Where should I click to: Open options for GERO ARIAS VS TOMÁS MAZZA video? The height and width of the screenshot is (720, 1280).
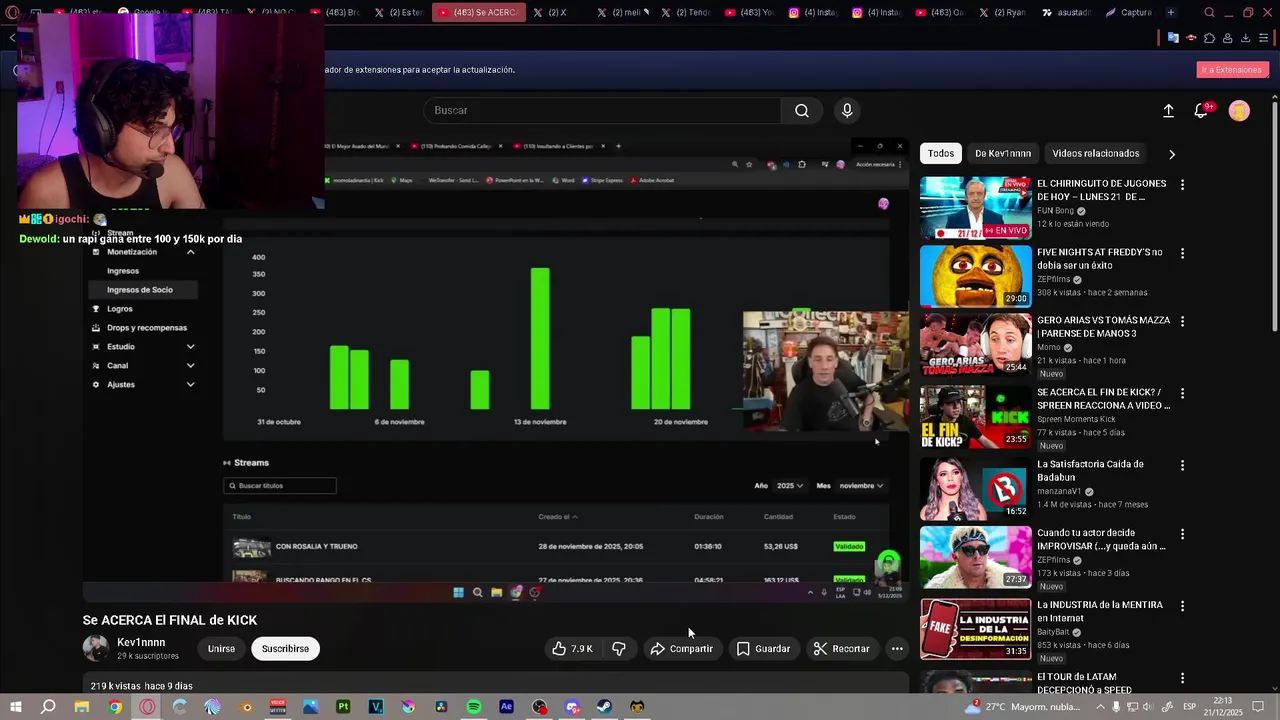pos(1182,322)
